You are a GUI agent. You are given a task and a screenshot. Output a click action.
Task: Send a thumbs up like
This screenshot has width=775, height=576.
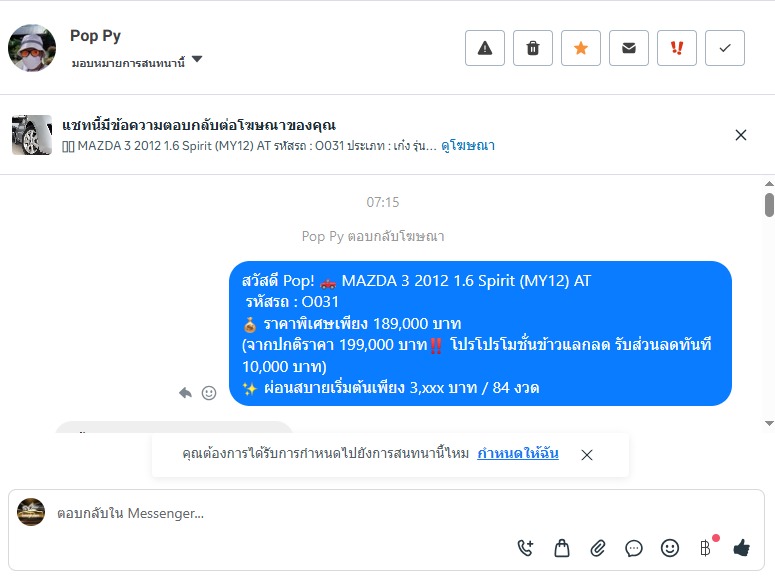tap(741, 548)
